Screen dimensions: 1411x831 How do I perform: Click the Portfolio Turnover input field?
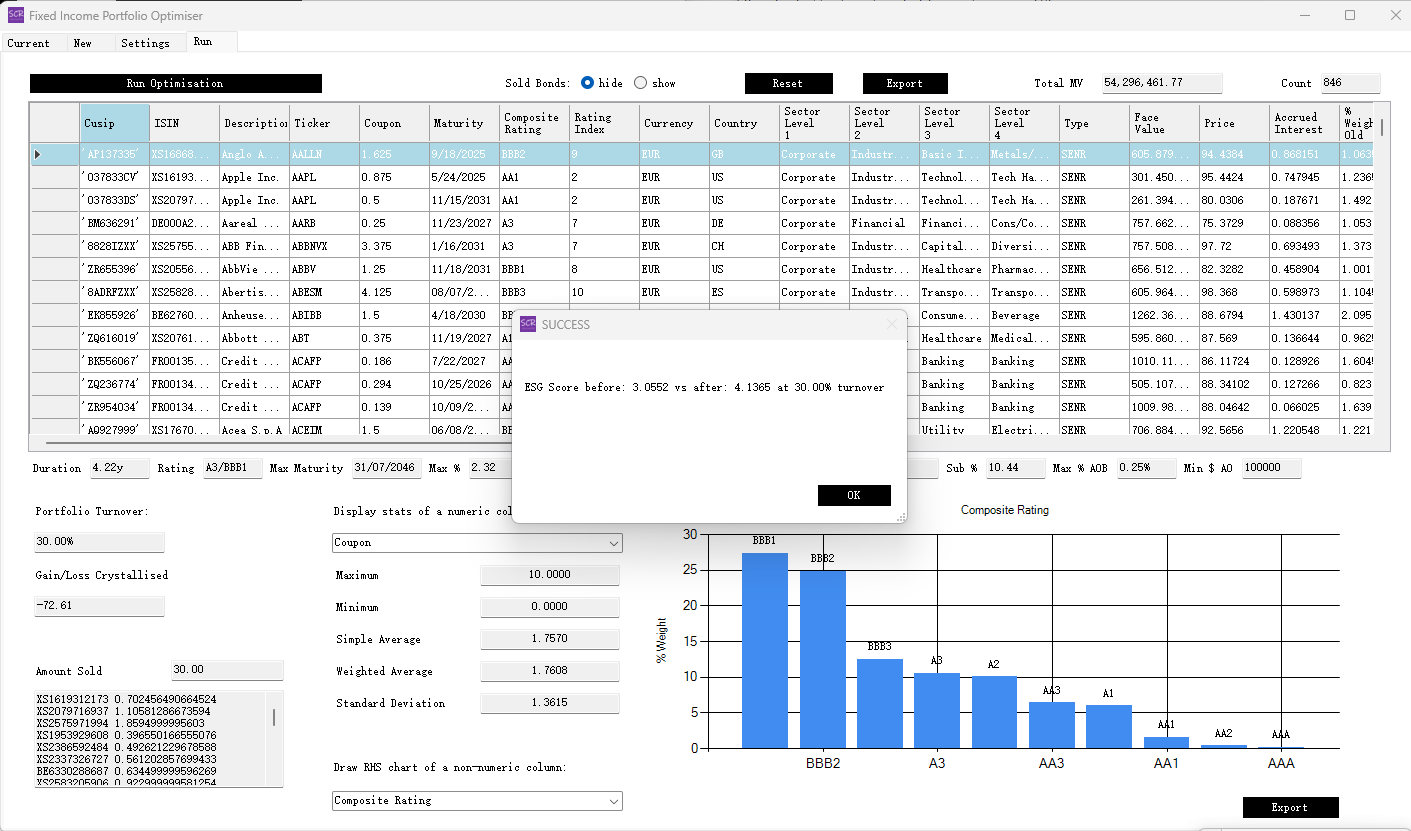tap(99, 542)
